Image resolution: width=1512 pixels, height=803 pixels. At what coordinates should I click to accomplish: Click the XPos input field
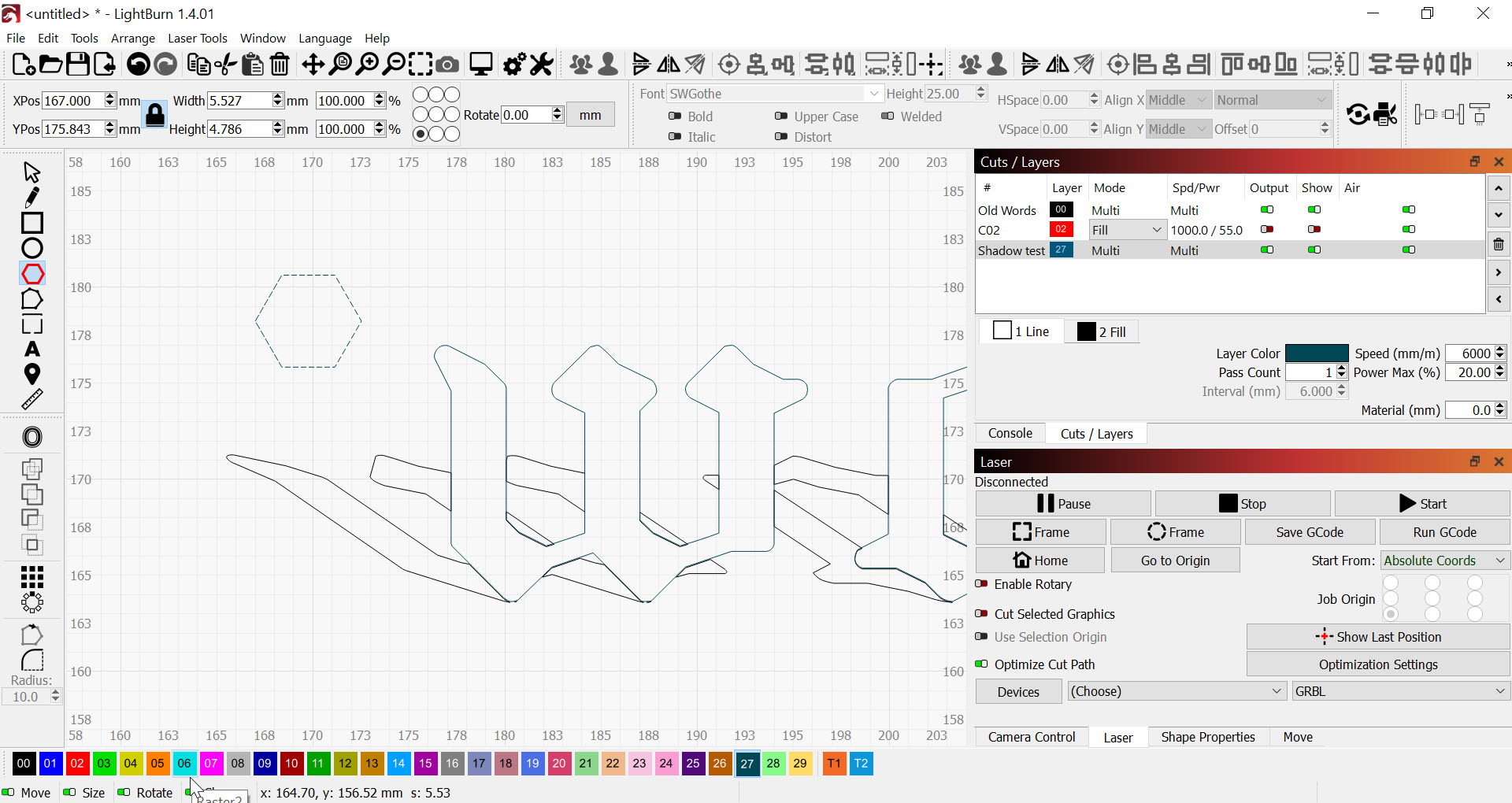click(72, 100)
